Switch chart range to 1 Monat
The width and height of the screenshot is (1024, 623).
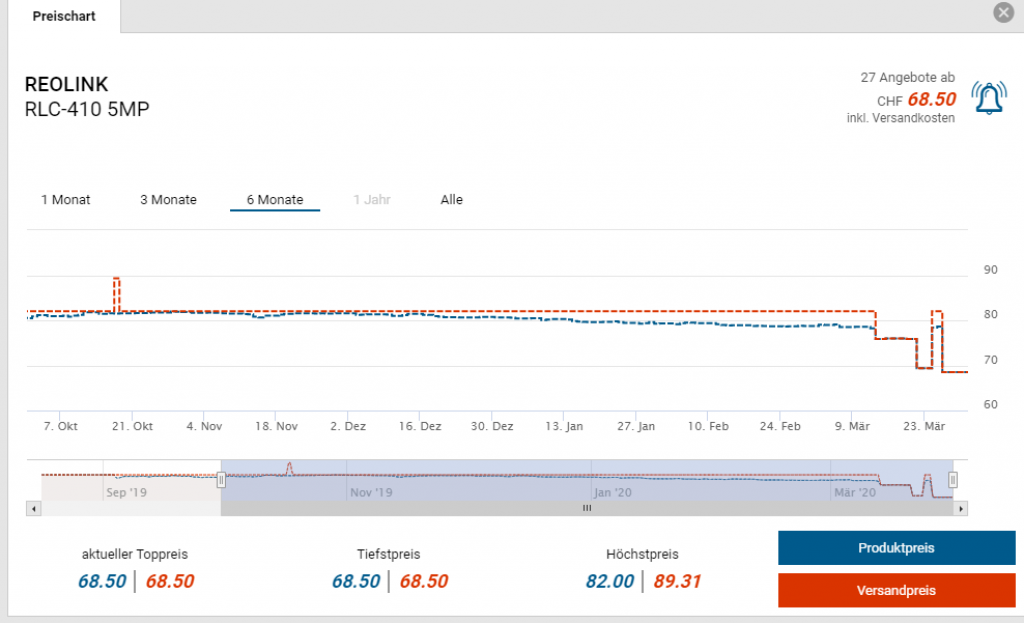pyautogui.click(x=66, y=200)
